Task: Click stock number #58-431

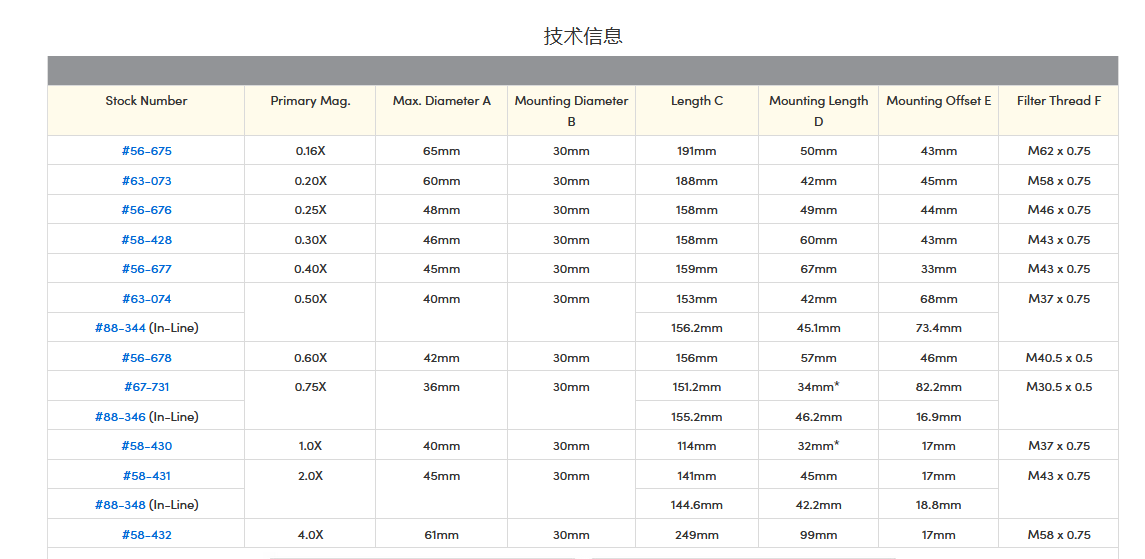Action: tap(146, 476)
